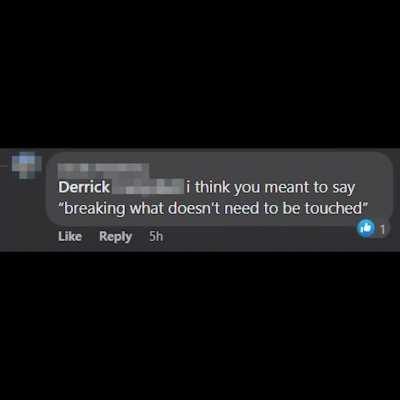Viewport: 400px width, 400px height.
Task: Open the 5h timestamp link
Action: pyautogui.click(x=156, y=236)
